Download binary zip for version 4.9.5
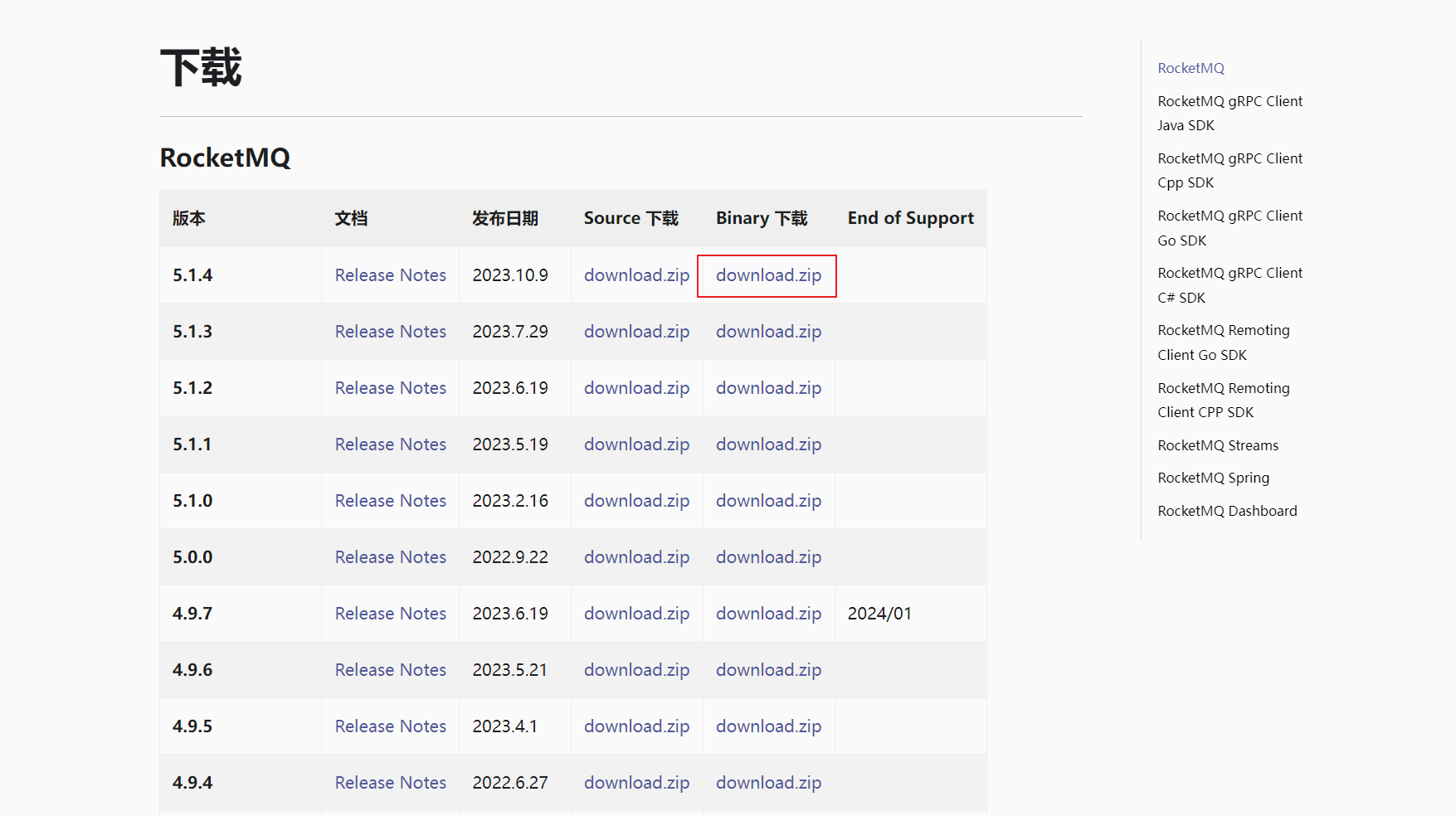1456x816 pixels. coord(768,726)
